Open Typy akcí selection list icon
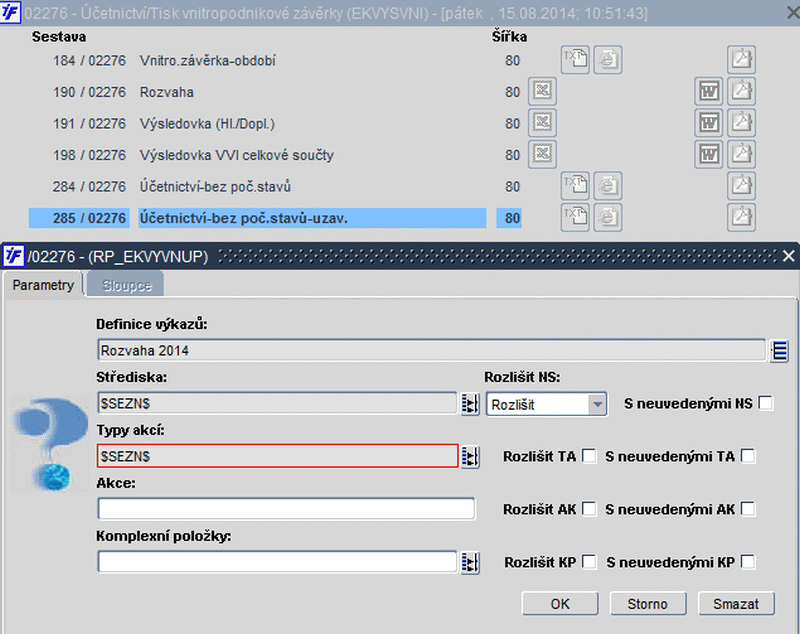 470,457
